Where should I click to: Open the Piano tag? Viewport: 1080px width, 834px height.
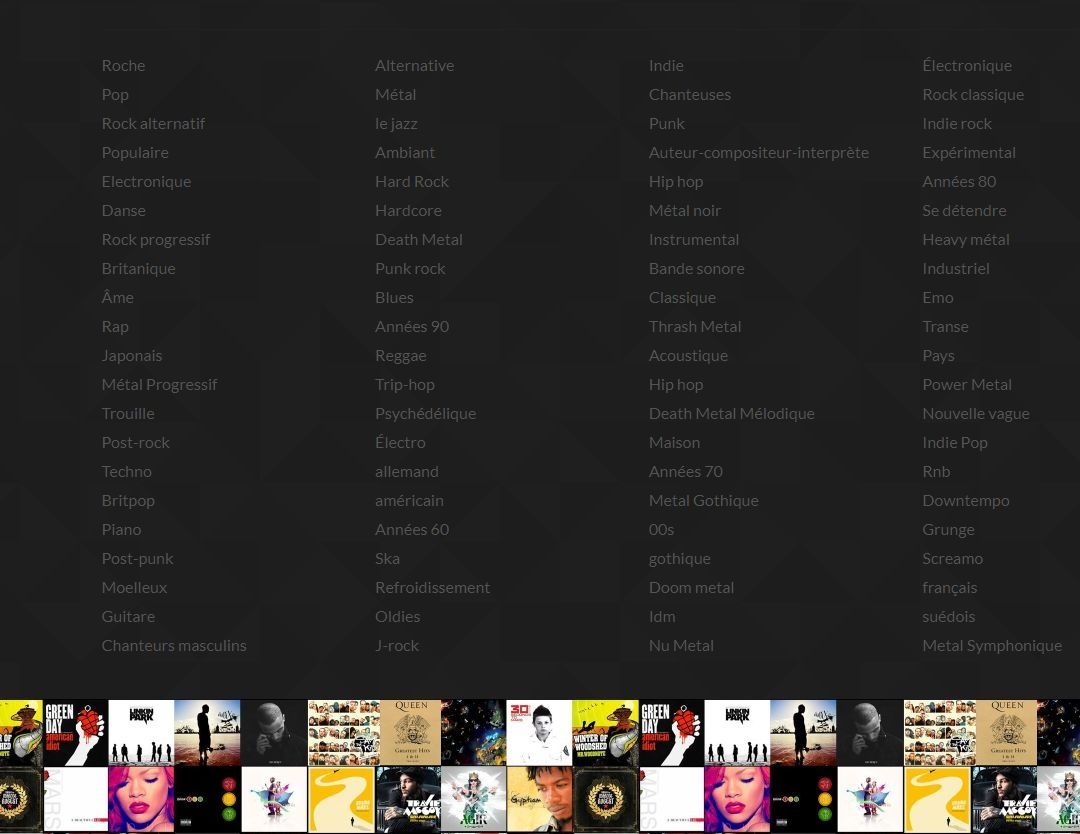[x=121, y=529]
